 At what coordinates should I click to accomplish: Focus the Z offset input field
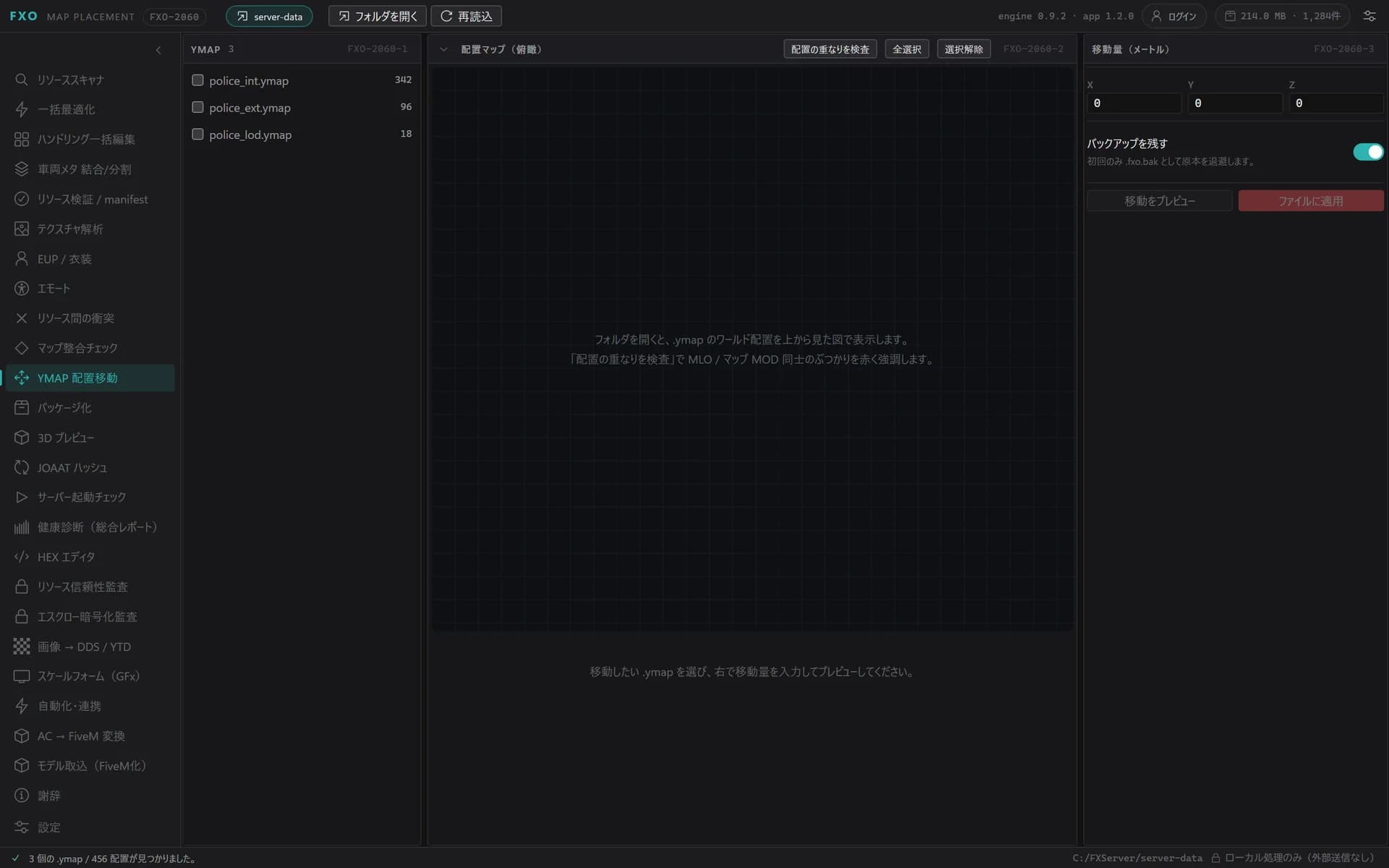click(x=1336, y=103)
